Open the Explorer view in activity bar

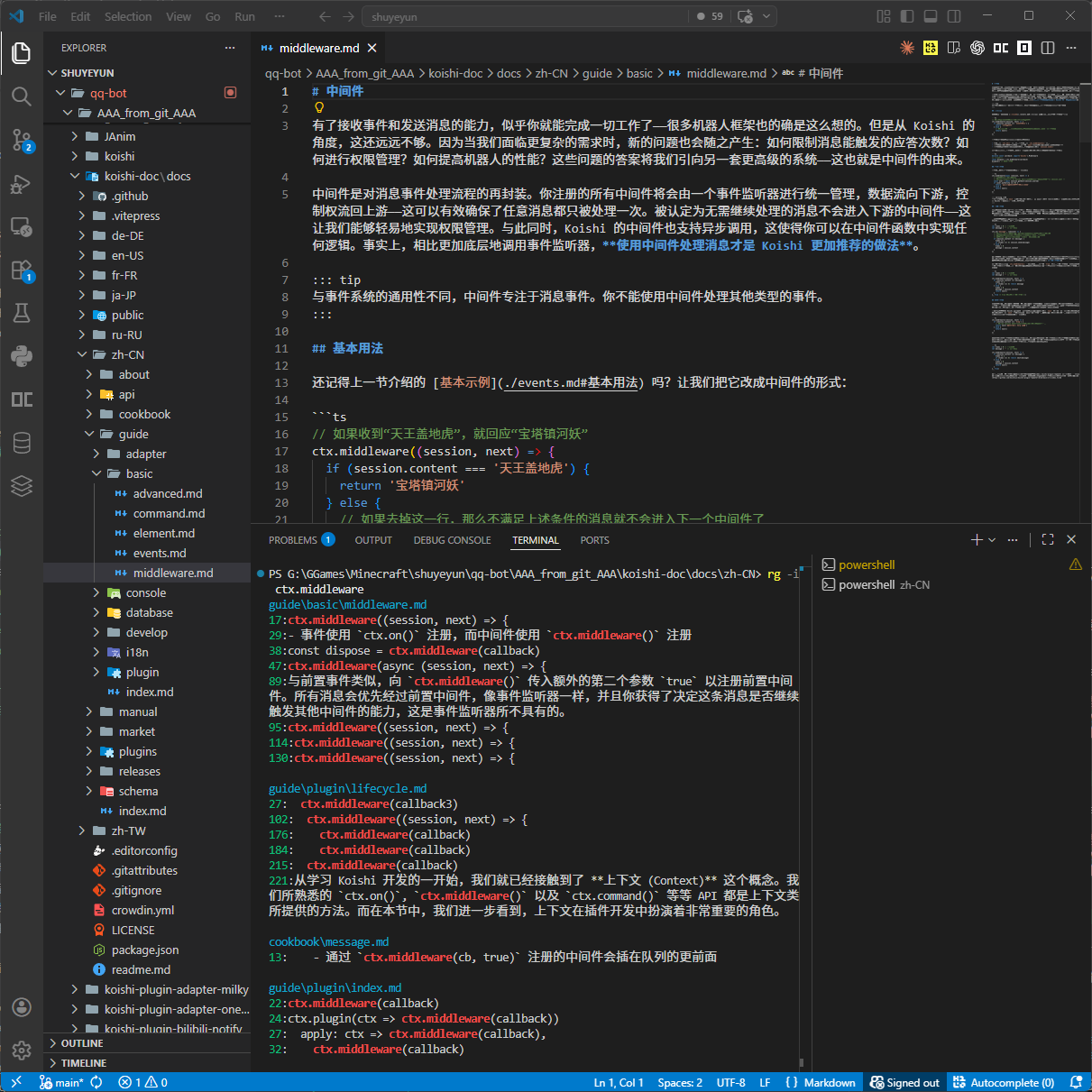tap(22, 53)
